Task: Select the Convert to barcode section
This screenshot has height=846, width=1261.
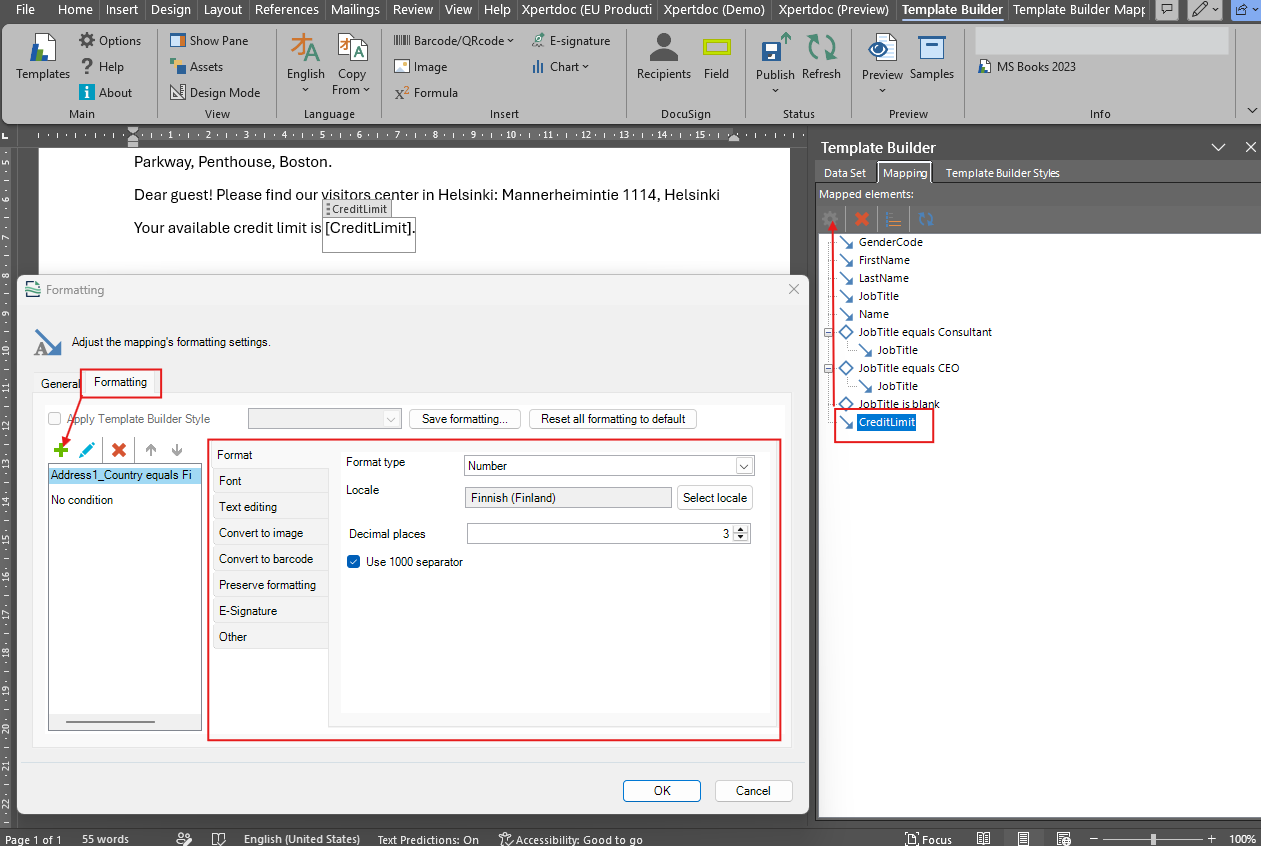Action: click(x=271, y=559)
